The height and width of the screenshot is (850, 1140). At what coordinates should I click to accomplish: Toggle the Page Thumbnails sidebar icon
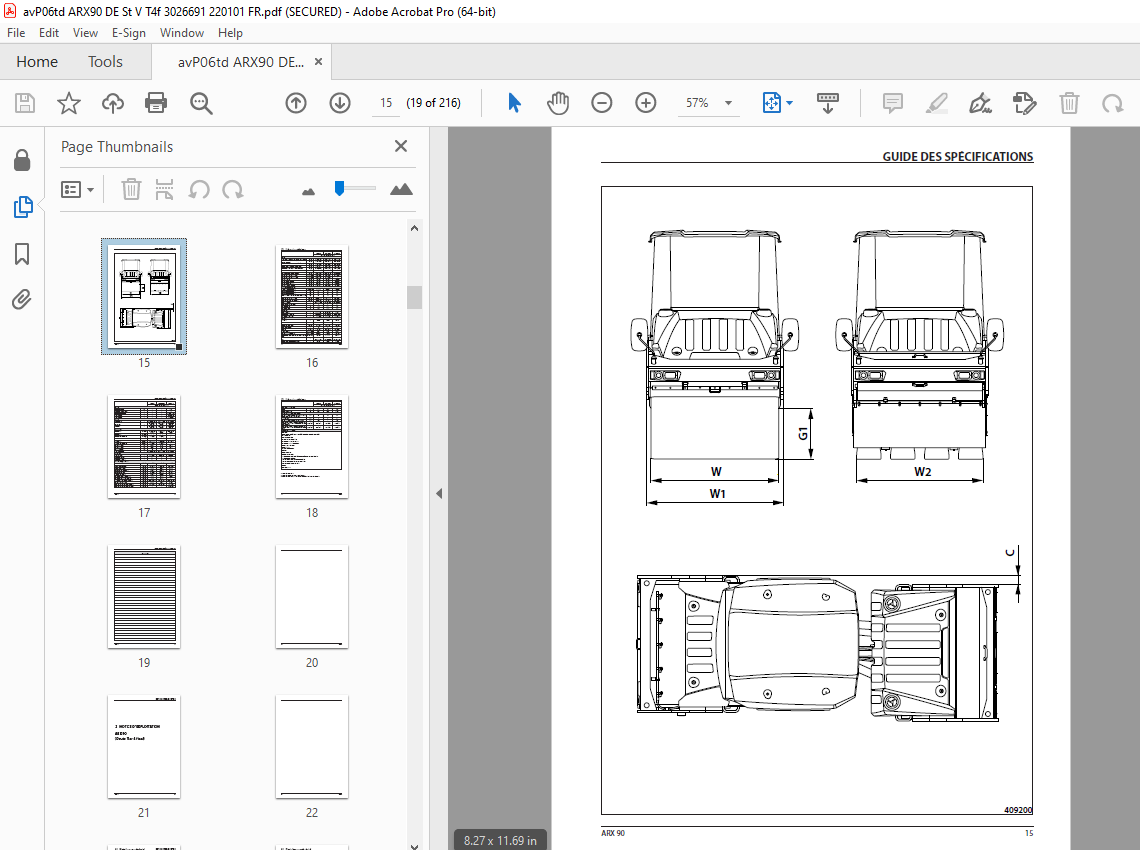[23, 207]
